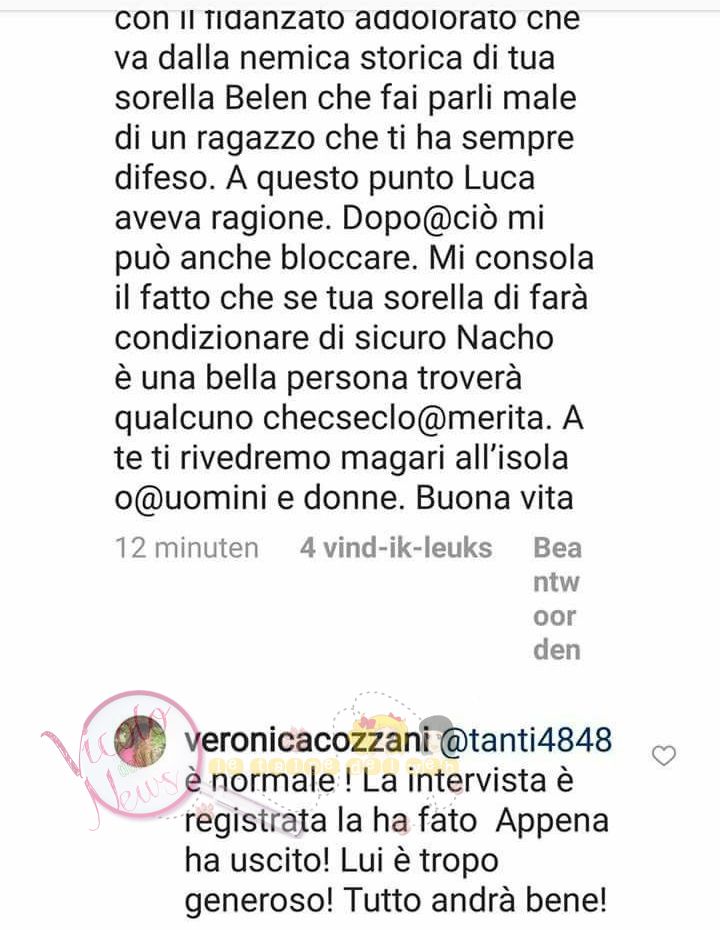Click the word Appena in the reply
720x930 pixels.
point(552,822)
